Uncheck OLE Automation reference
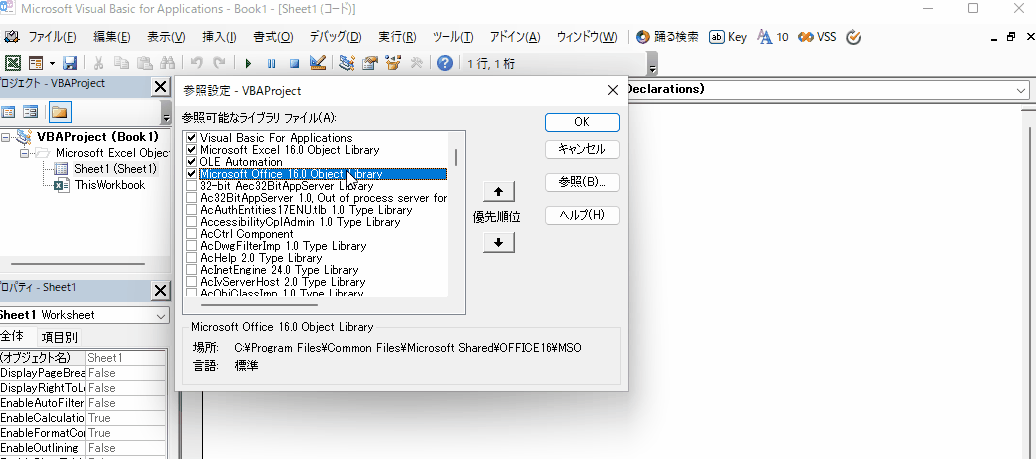1036x459 pixels. point(192,162)
